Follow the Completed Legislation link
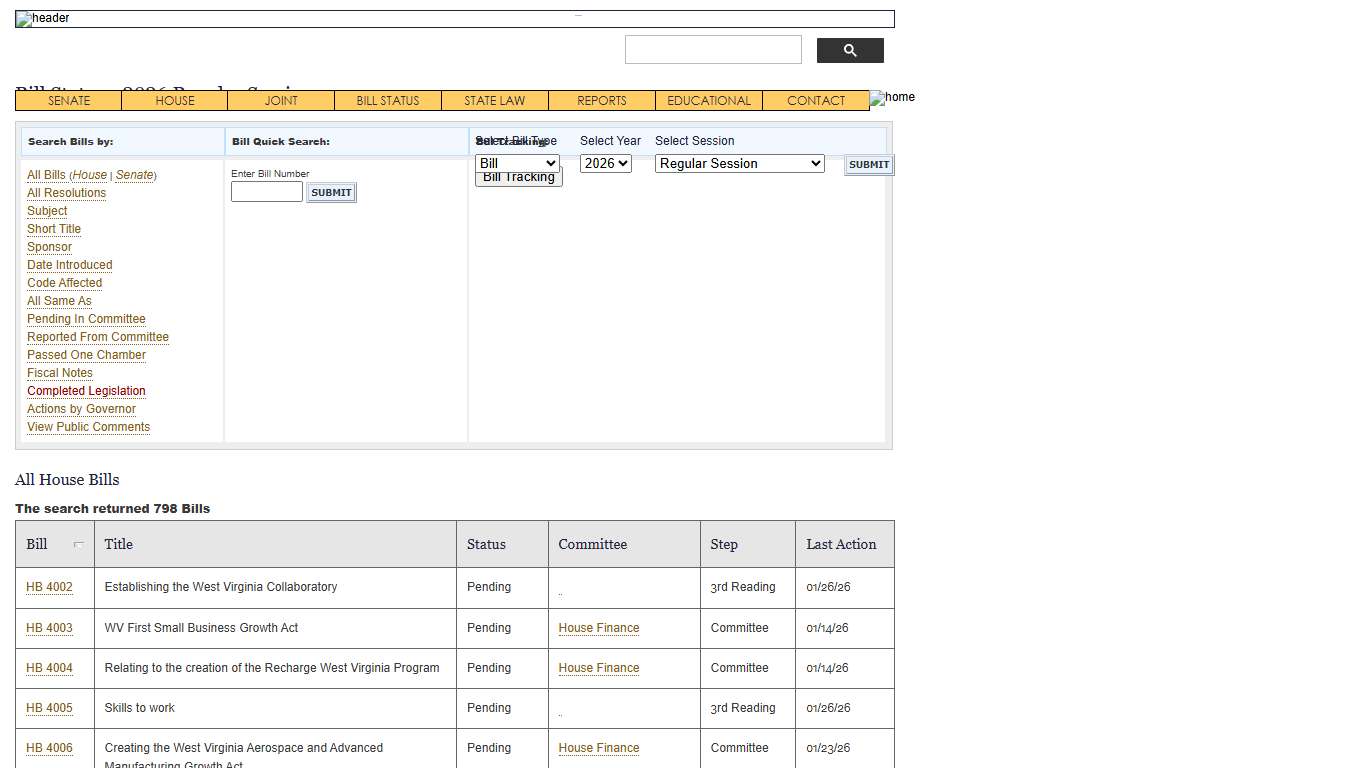Screen dimensions: 1366x768 pos(86,391)
